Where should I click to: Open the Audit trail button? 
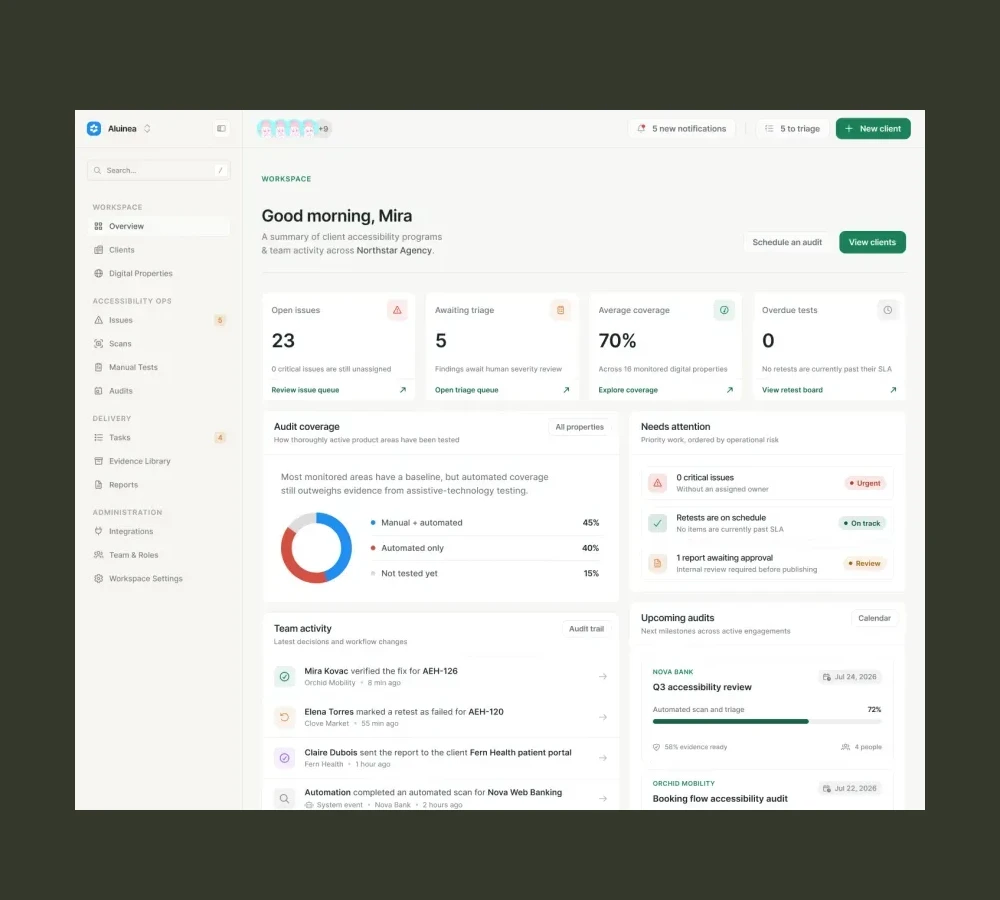586,628
